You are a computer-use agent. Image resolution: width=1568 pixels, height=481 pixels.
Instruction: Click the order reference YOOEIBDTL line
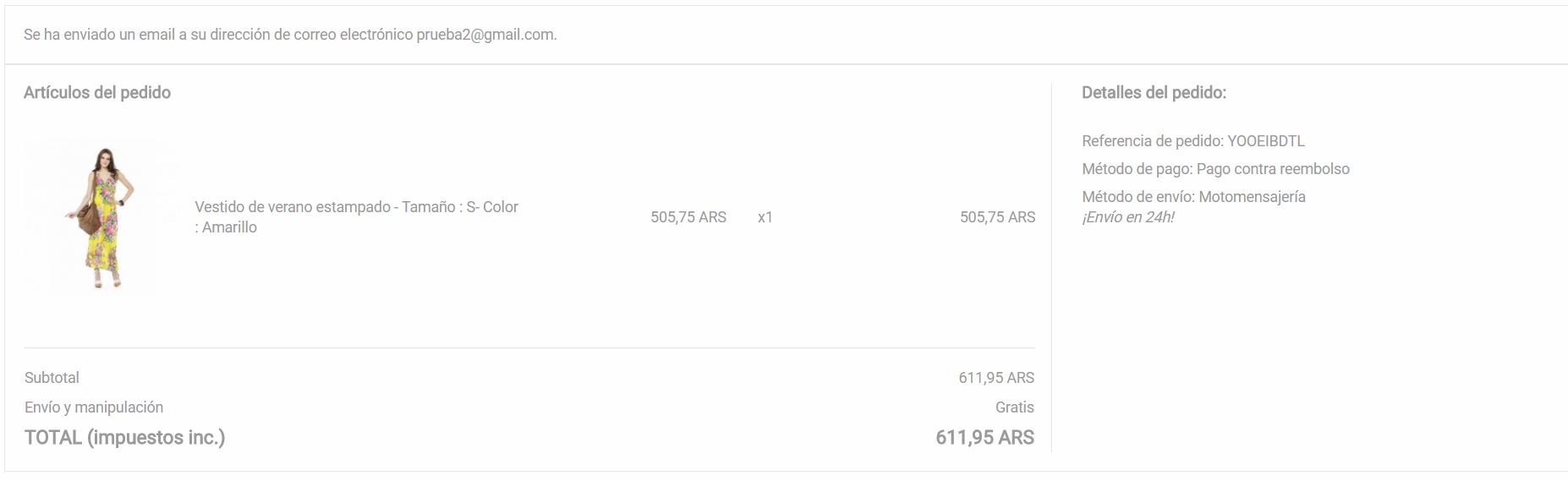(x=1192, y=141)
